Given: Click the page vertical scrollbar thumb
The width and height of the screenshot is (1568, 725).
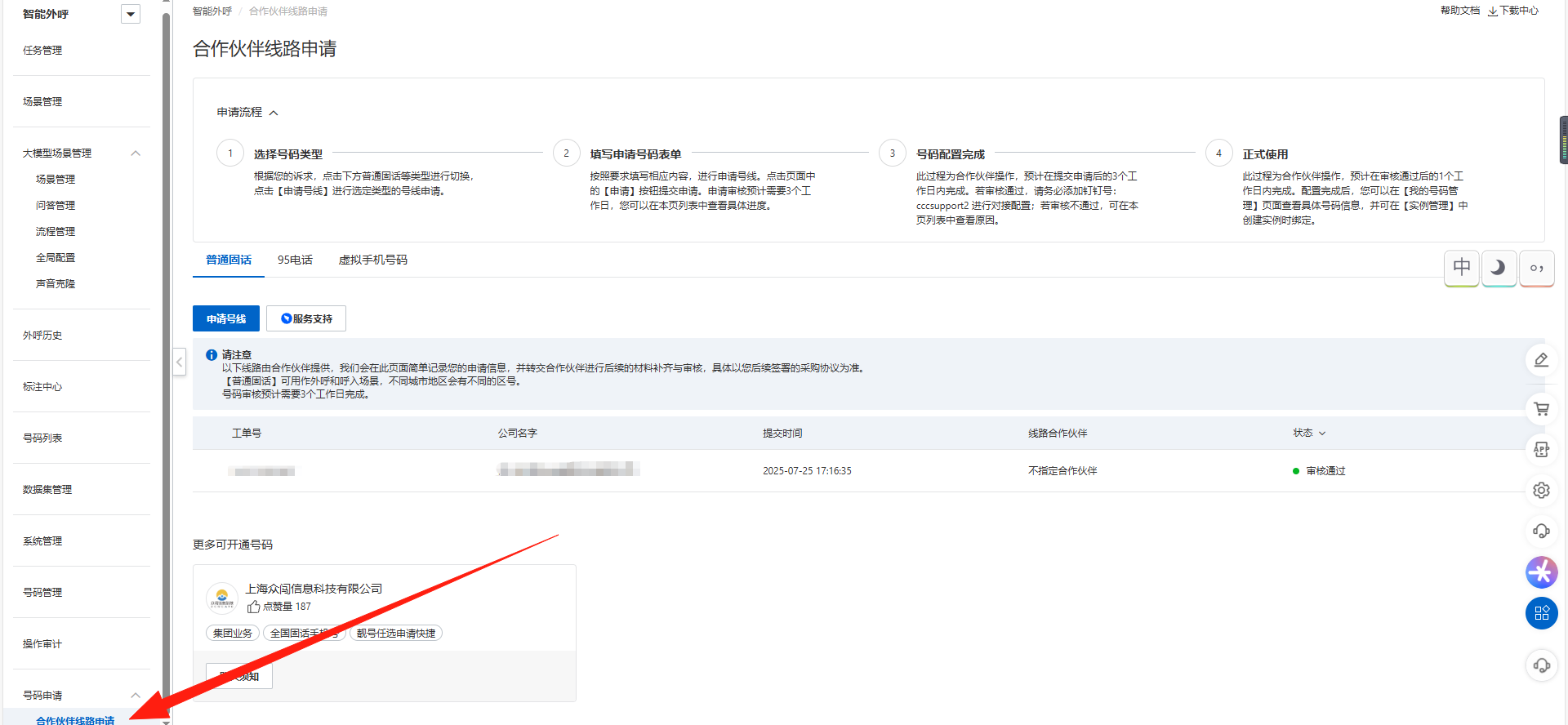Looking at the screenshot, I should [1563, 140].
